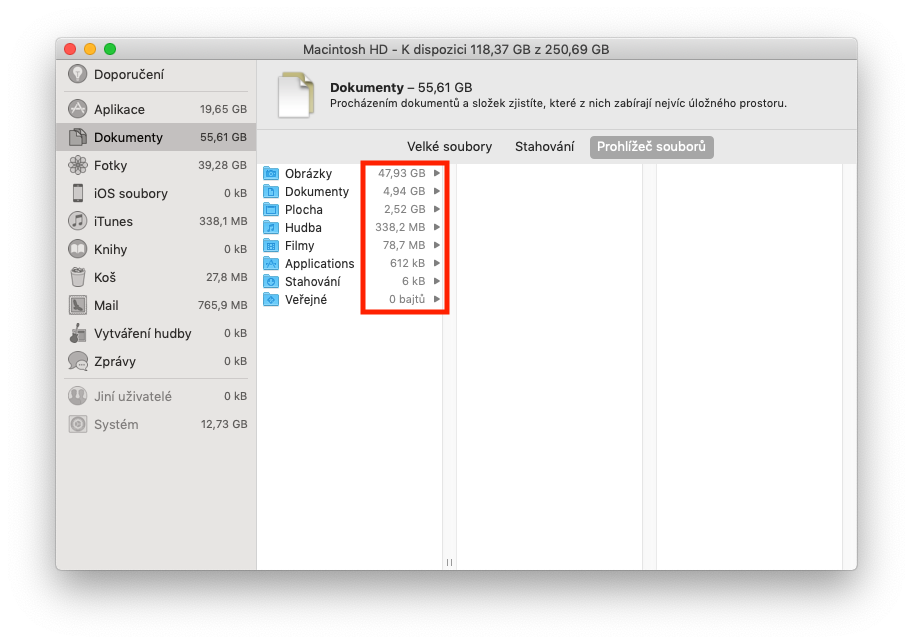Expand the Applications folder arrow

click(x=437, y=263)
